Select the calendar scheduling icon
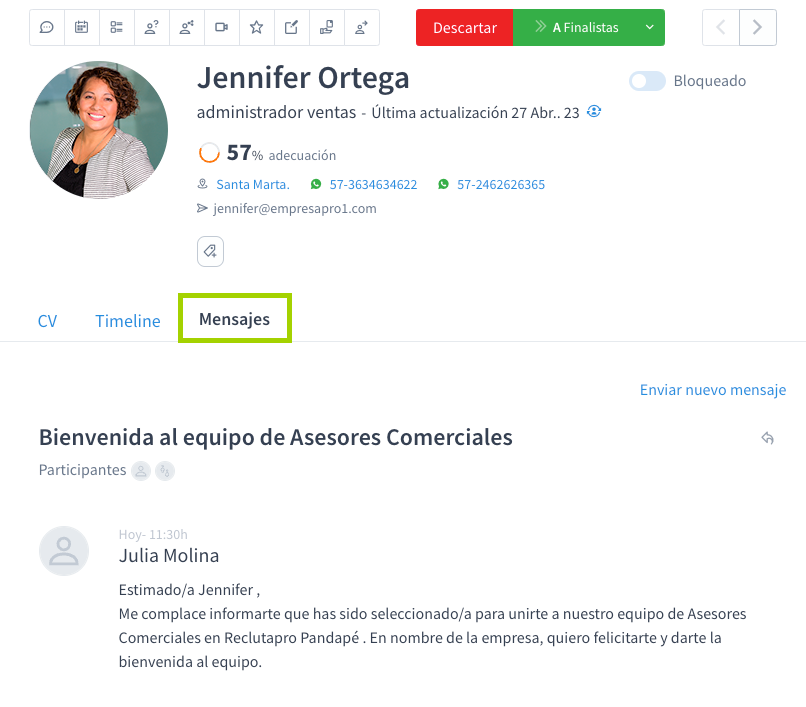Viewport: 806px width, 707px height. (x=81, y=27)
